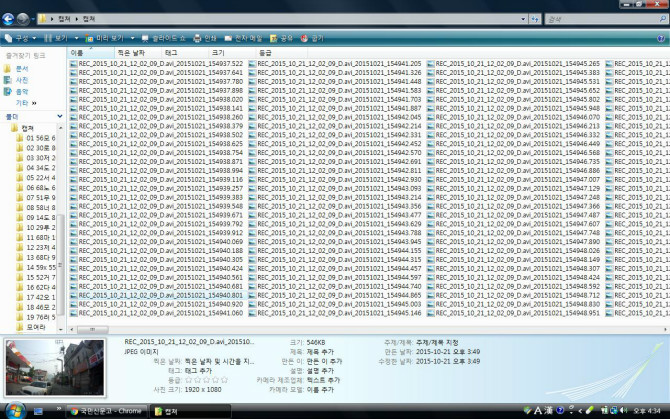This screenshot has width=670, height=419.
Task: Expand the arrow next to 미리 보기
Action: [132, 38]
